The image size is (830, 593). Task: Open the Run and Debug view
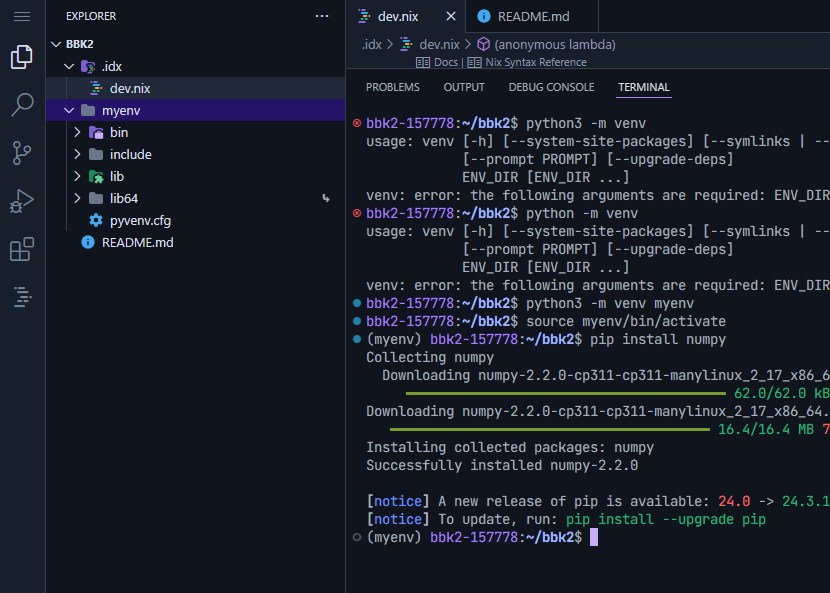22,201
